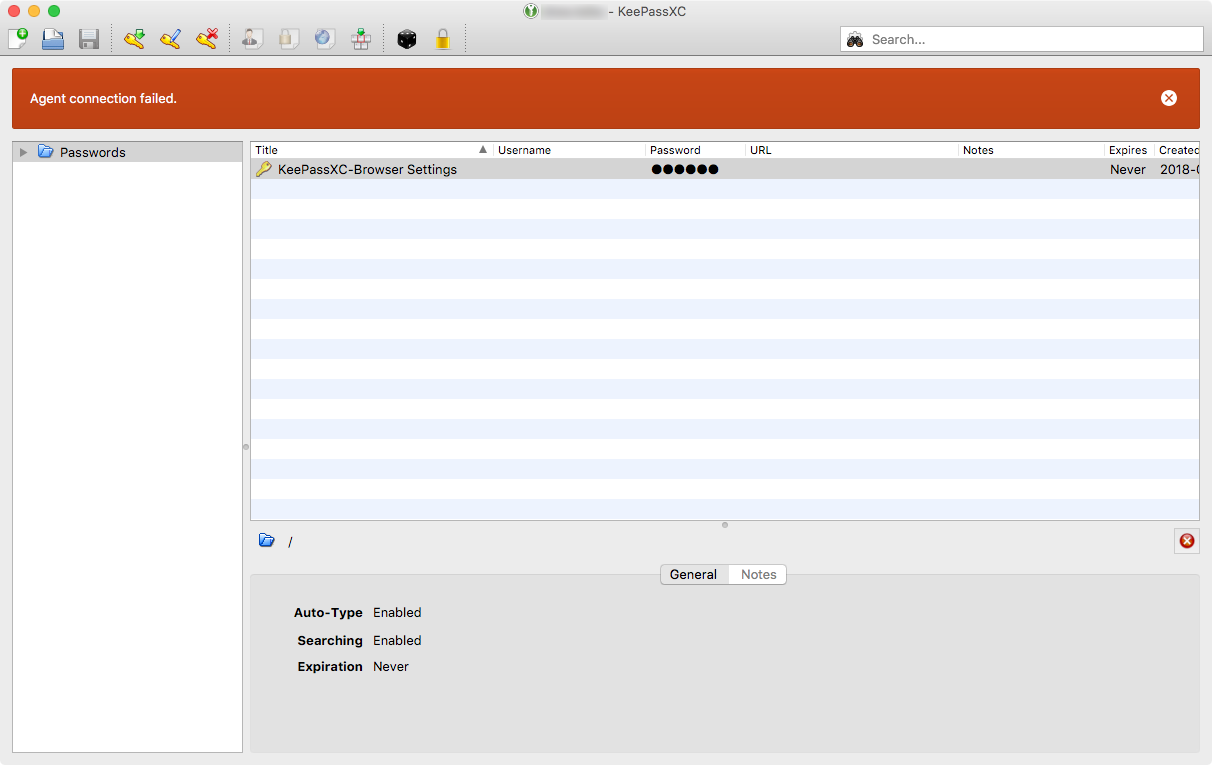Click the Expiration Never value
Image resolution: width=1212 pixels, height=765 pixels.
[x=391, y=666]
